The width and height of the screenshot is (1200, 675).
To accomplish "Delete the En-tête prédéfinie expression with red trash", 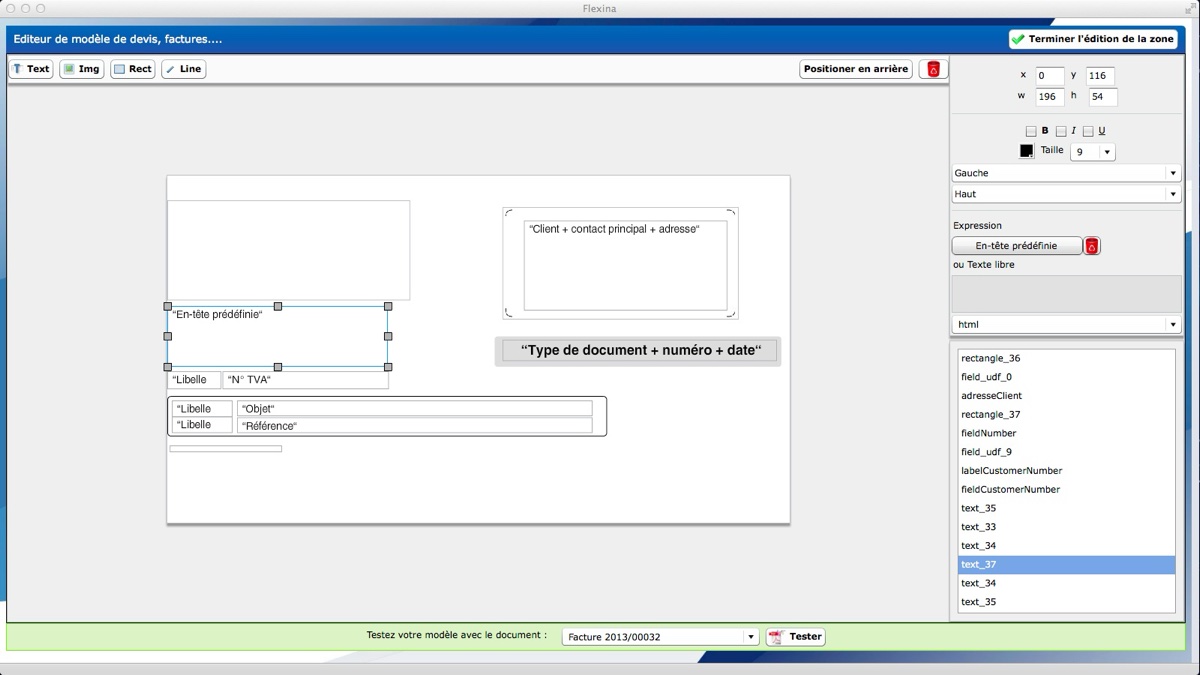I will pos(1092,246).
